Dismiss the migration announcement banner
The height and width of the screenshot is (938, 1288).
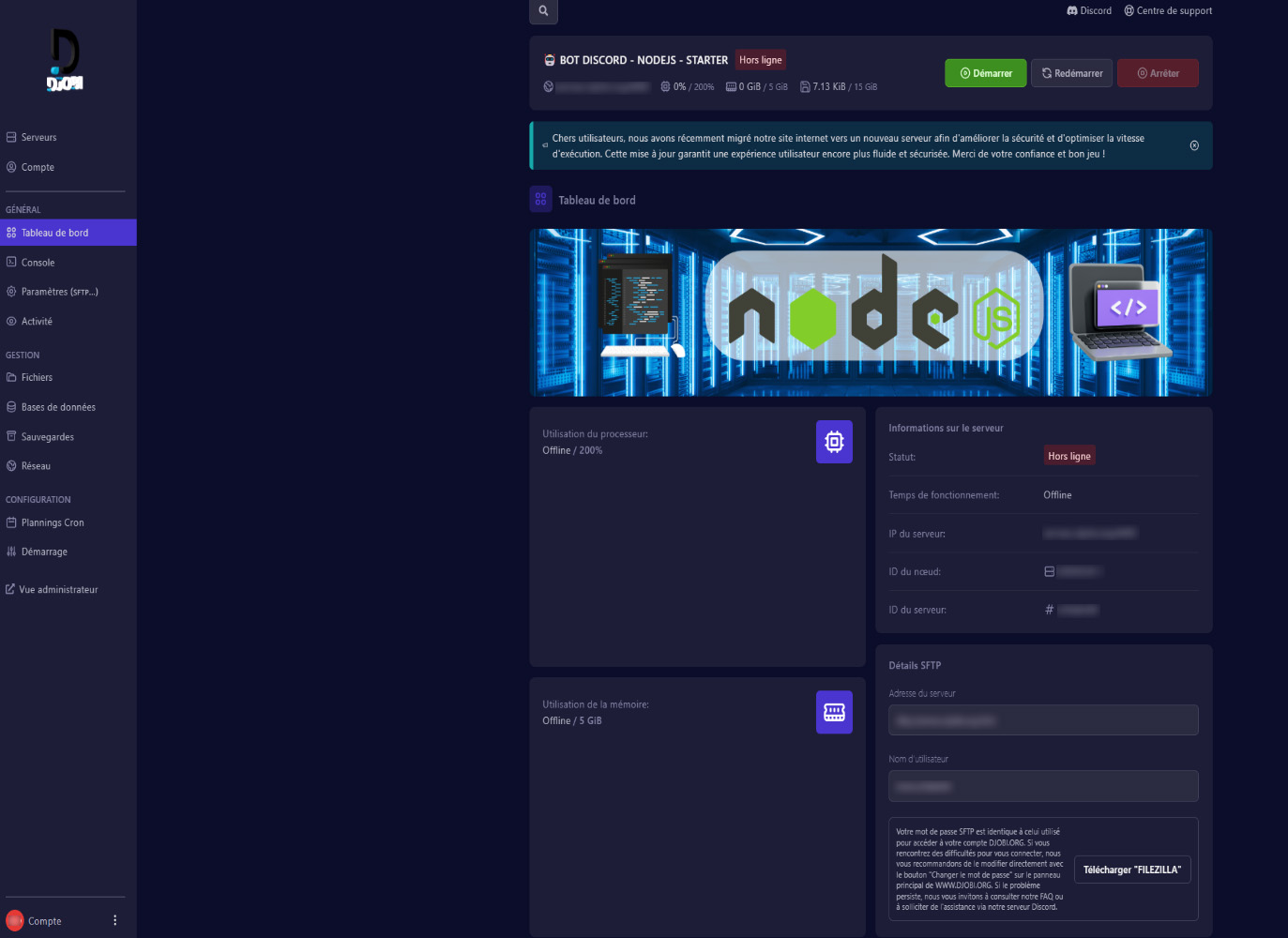coord(1194,145)
